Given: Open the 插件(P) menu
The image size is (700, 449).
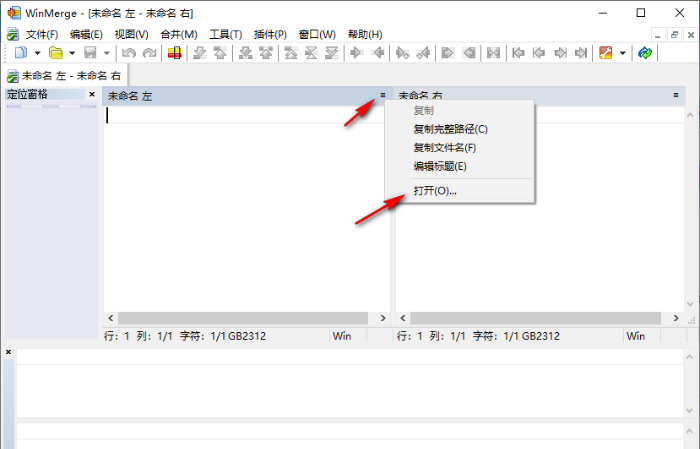Looking at the screenshot, I should pos(270,34).
